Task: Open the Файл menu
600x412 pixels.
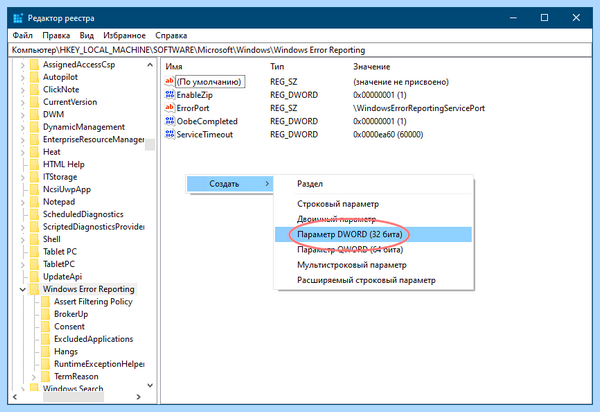Action: (x=23, y=36)
